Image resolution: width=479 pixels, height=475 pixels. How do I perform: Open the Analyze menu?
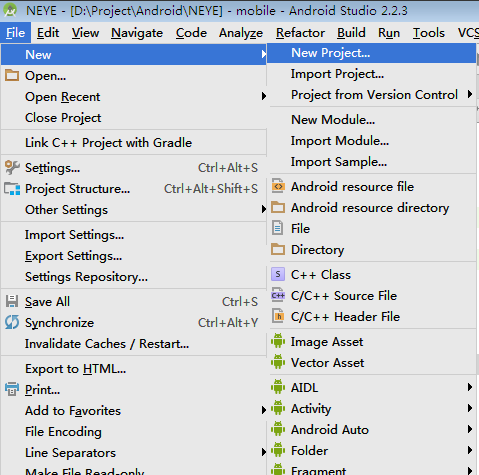pyautogui.click(x=241, y=33)
